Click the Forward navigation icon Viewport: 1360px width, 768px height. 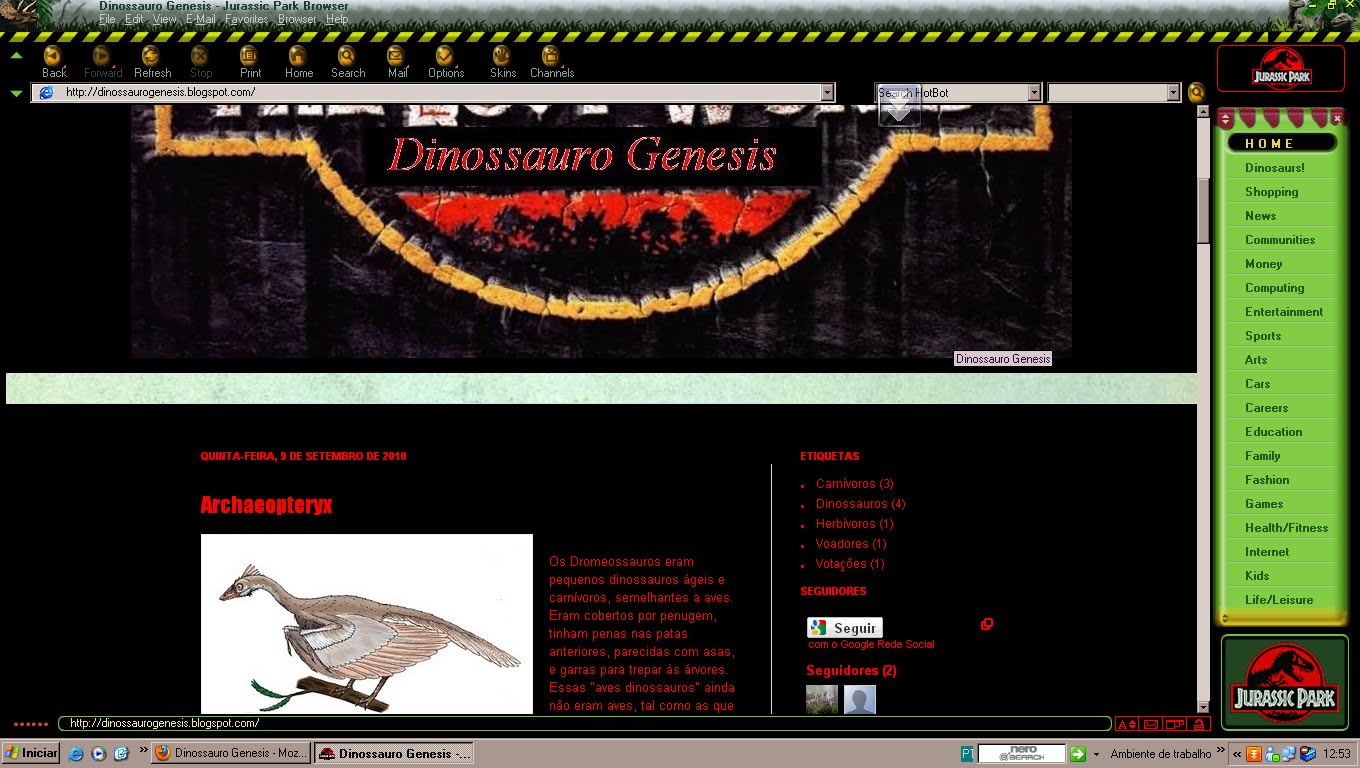click(102, 61)
